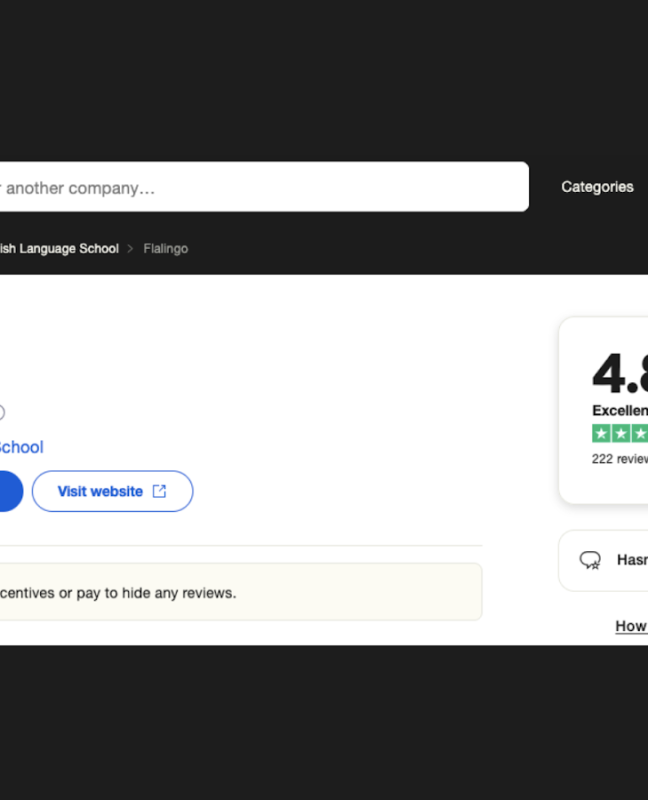Screen dimensions: 648x800
Task: Open the How underlined link
Action: [x=631, y=626]
